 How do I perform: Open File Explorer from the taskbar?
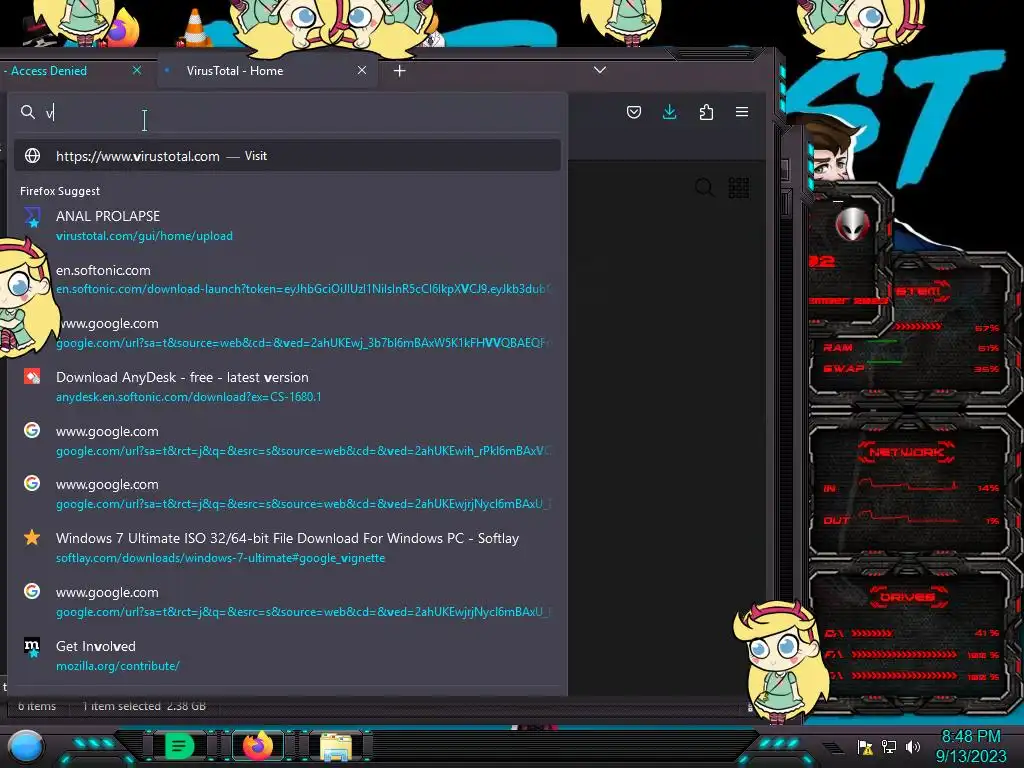(336, 746)
